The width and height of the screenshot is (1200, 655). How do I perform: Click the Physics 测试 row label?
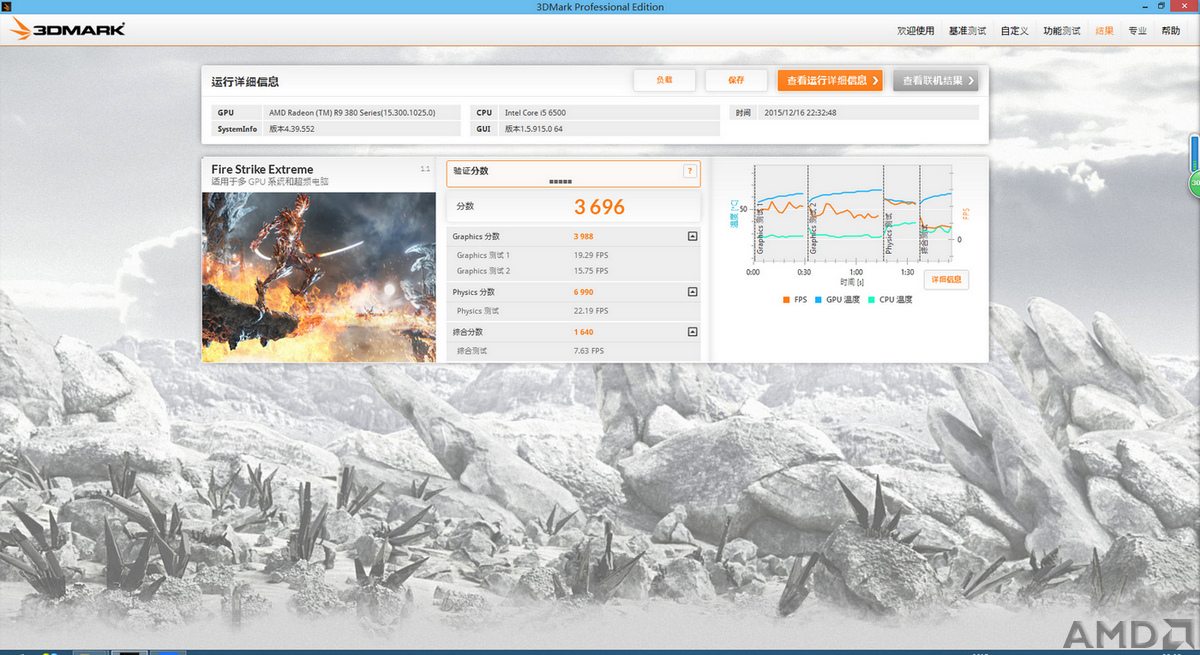point(476,311)
